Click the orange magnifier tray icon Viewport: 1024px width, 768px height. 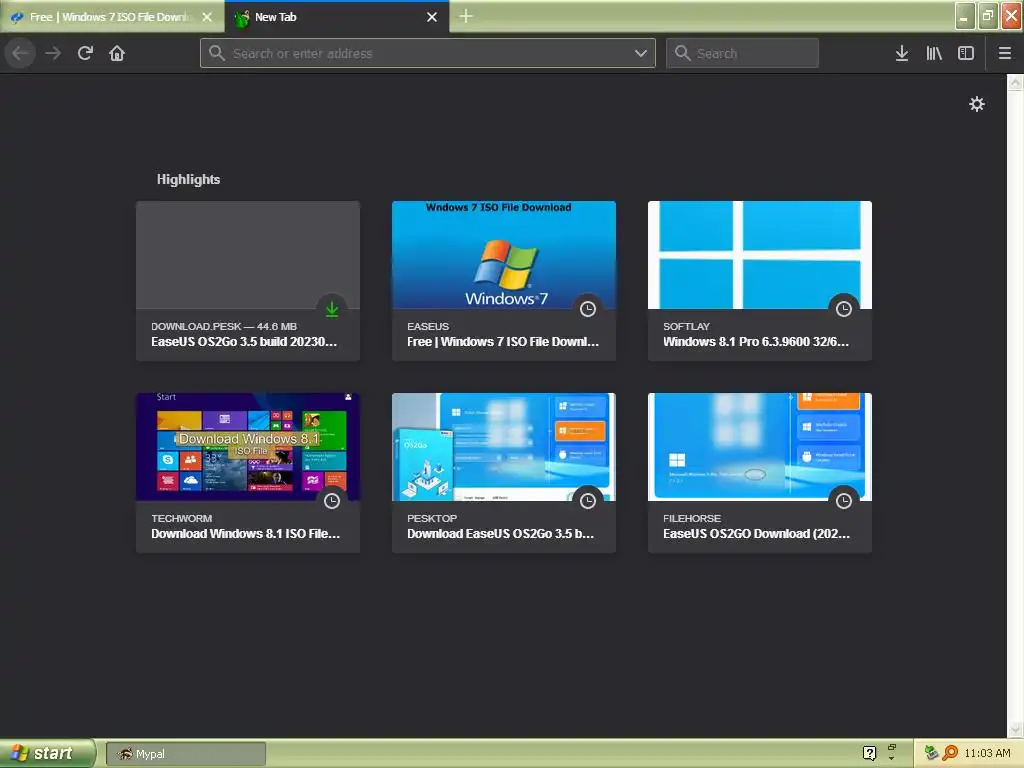(950, 753)
